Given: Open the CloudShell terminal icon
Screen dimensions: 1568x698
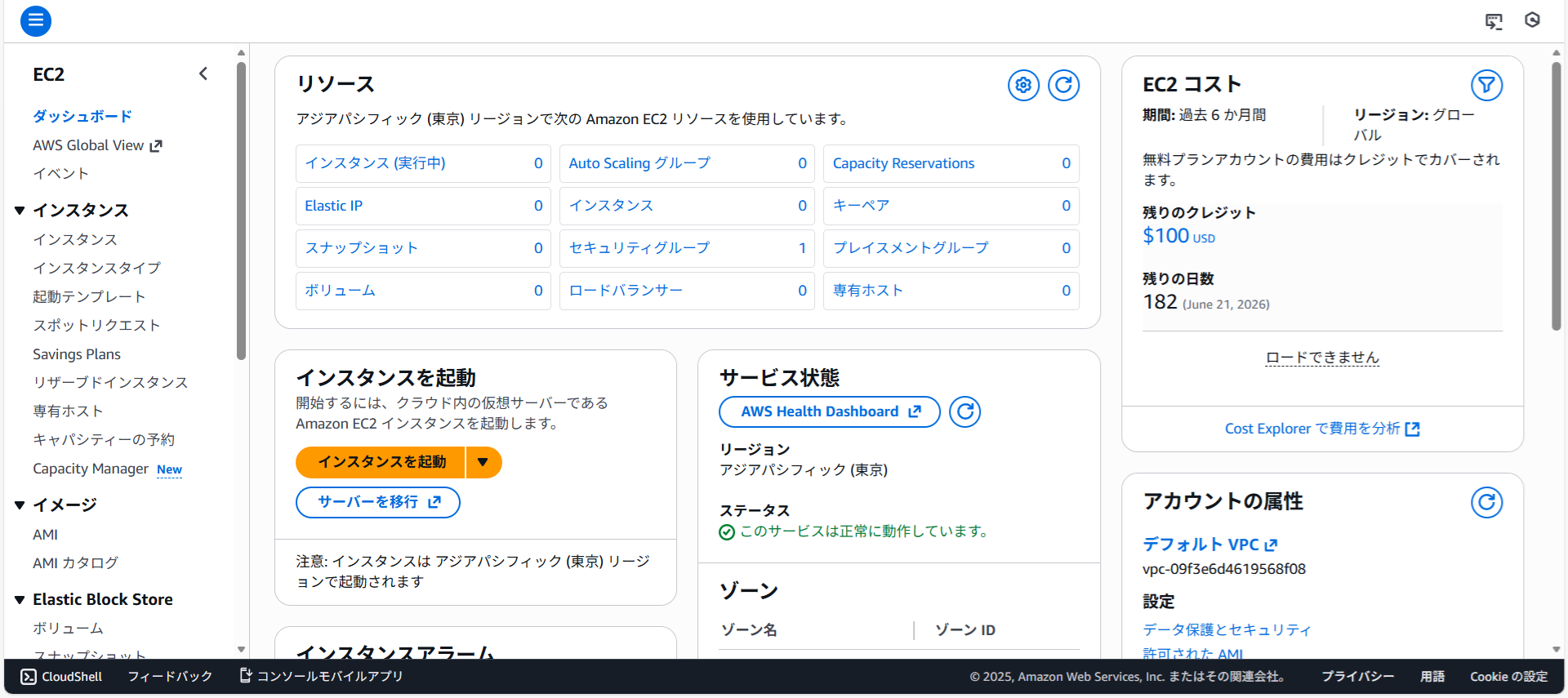Looking at the screenshot, I should (29, 677).
